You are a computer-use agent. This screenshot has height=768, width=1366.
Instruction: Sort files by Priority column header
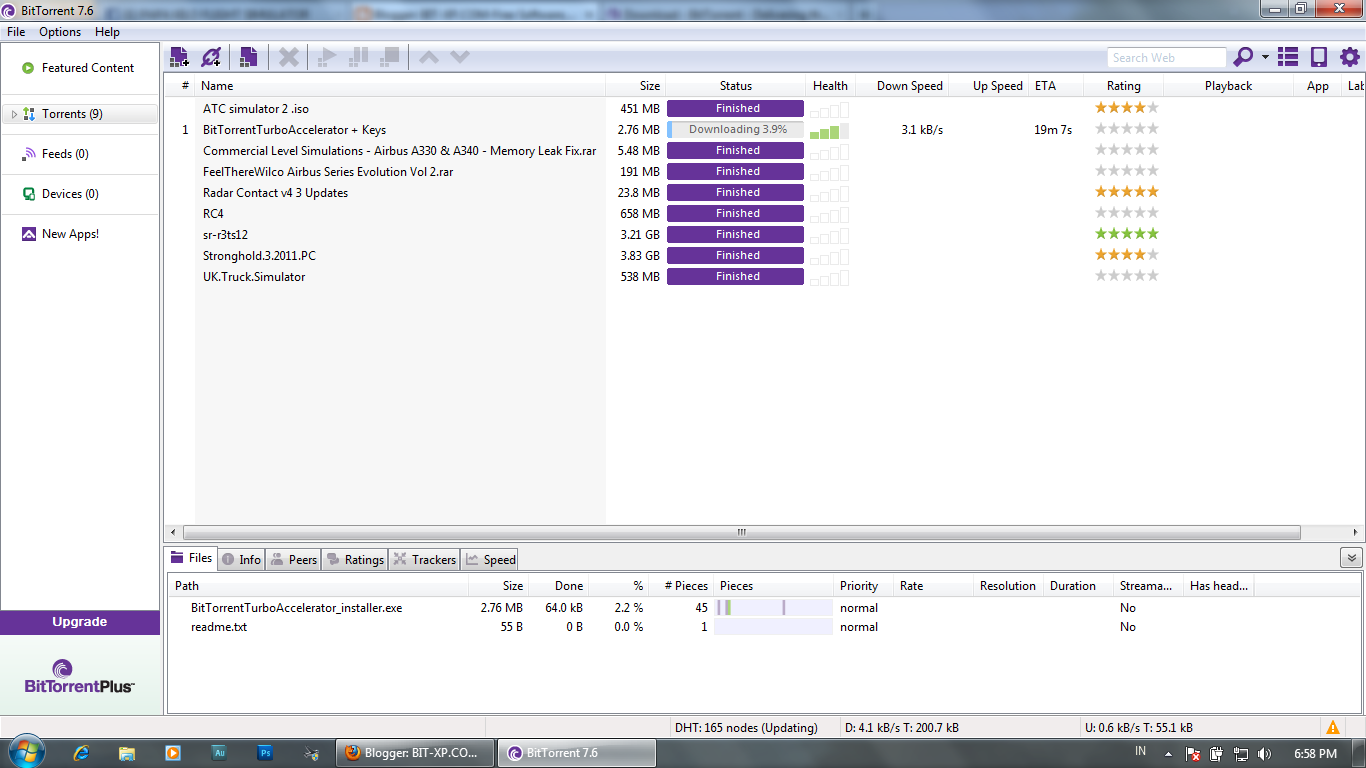863,586
